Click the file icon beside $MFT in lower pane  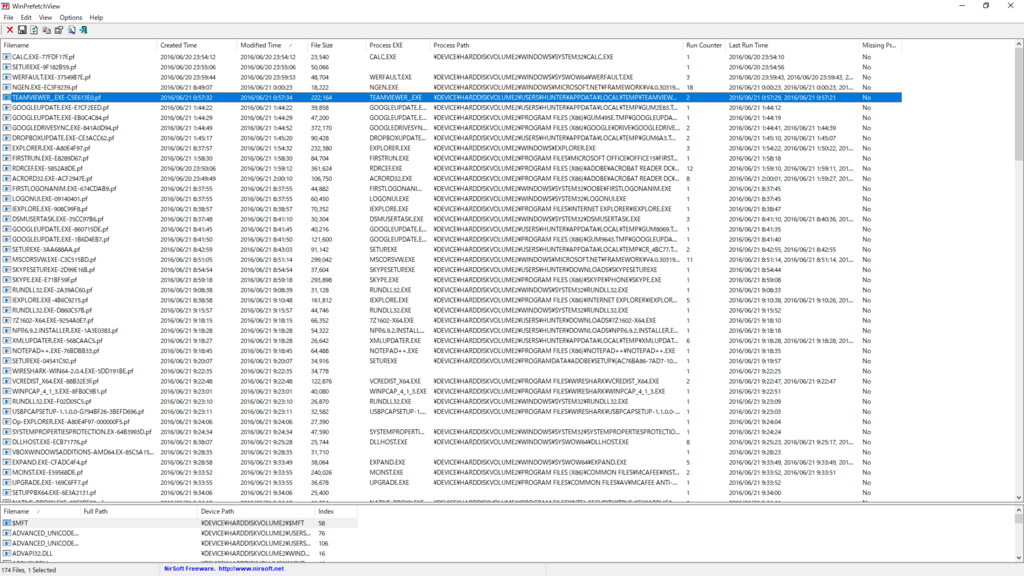pyautogui.click(x=7, y=523)
